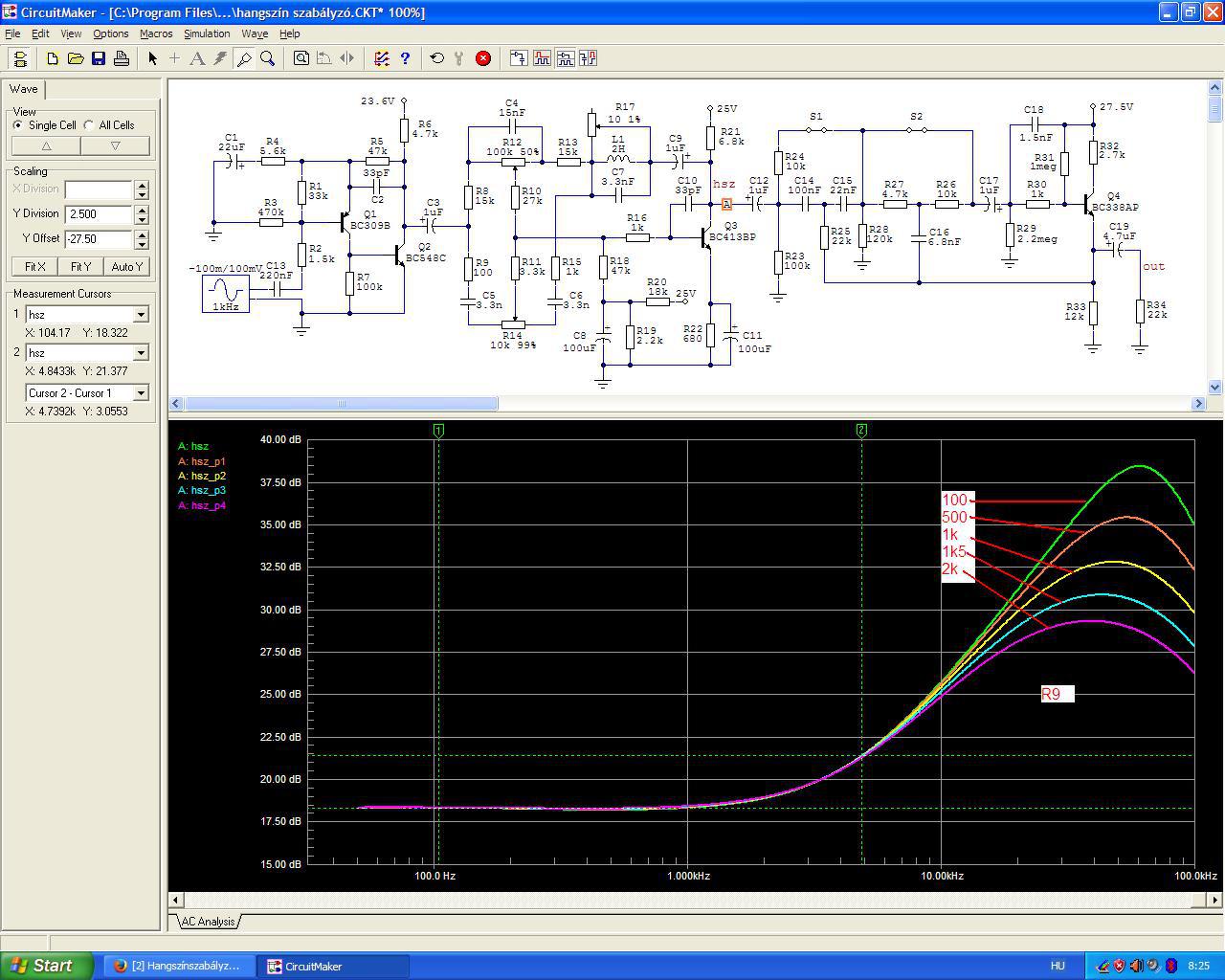Open the Macros menu
The width and height of the screenshot is (1225, 980).
pyautogui.click(x=156, y=33)
